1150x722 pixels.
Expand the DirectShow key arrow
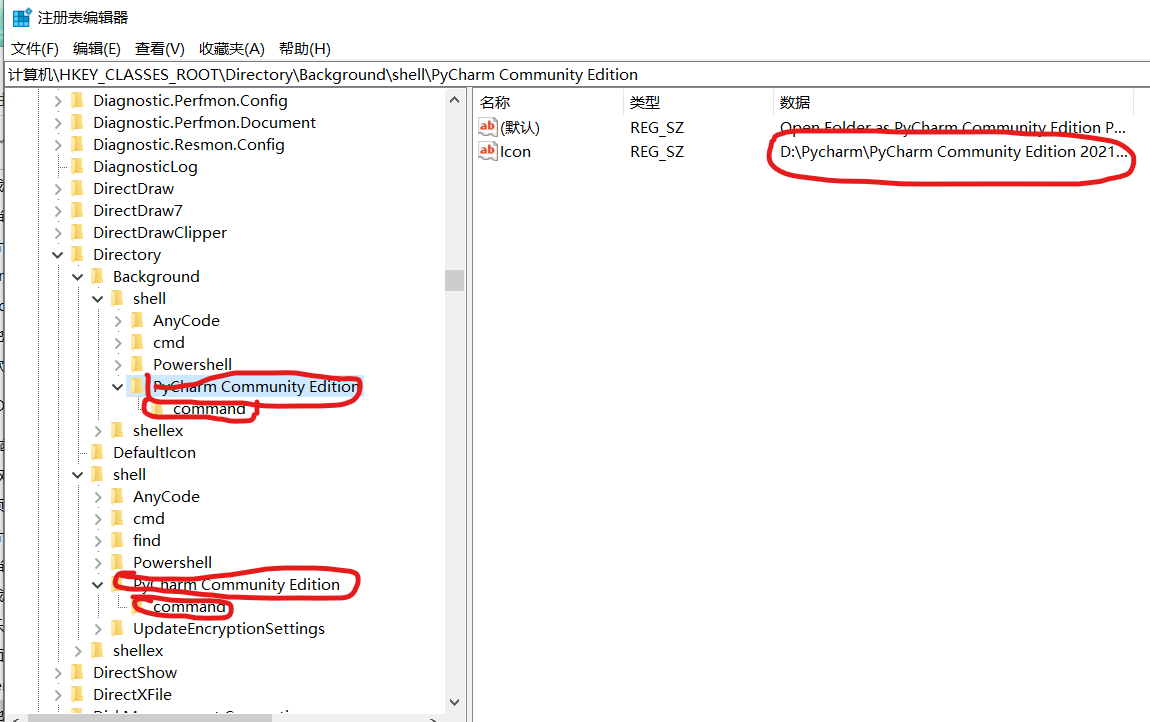point(58,674)
